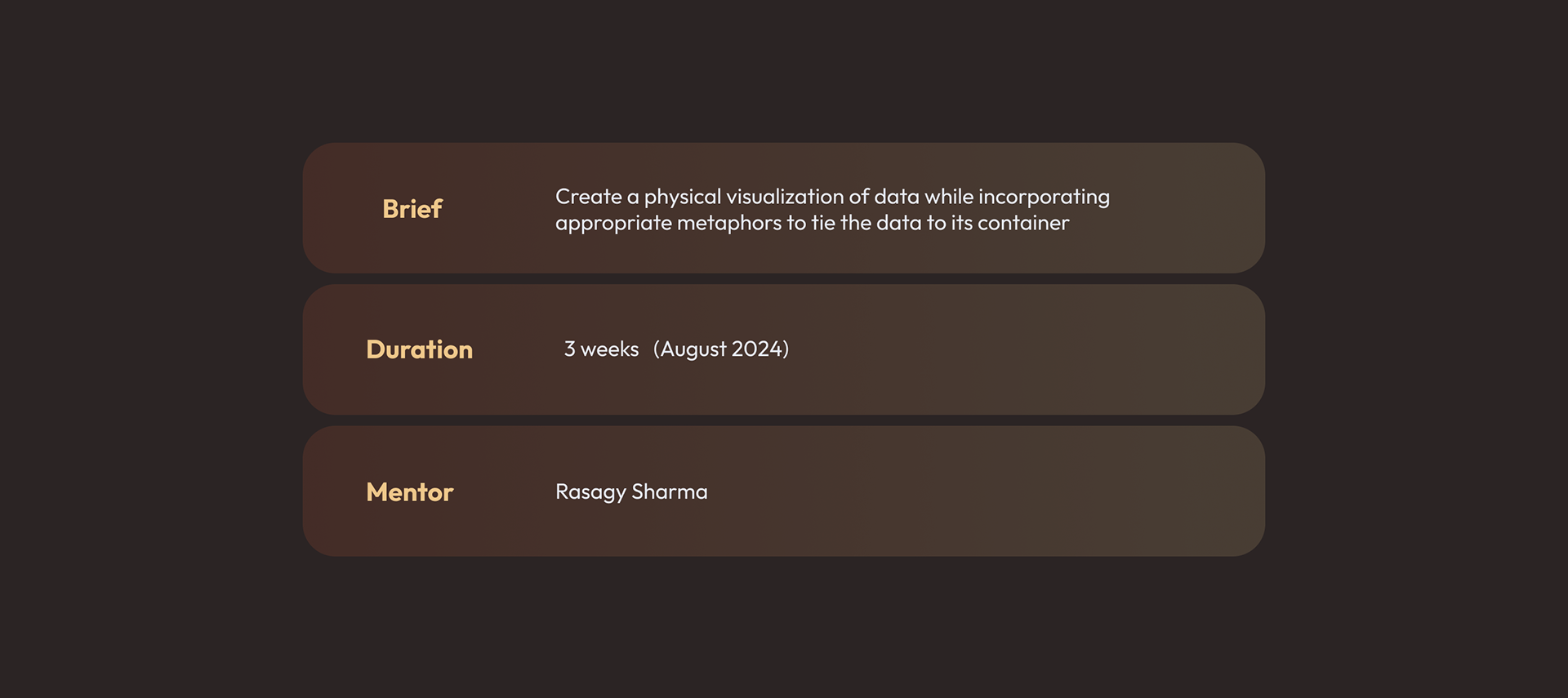Select the word "metaphors" in the brief
The image size is (1568, 698).
(728, 223)
